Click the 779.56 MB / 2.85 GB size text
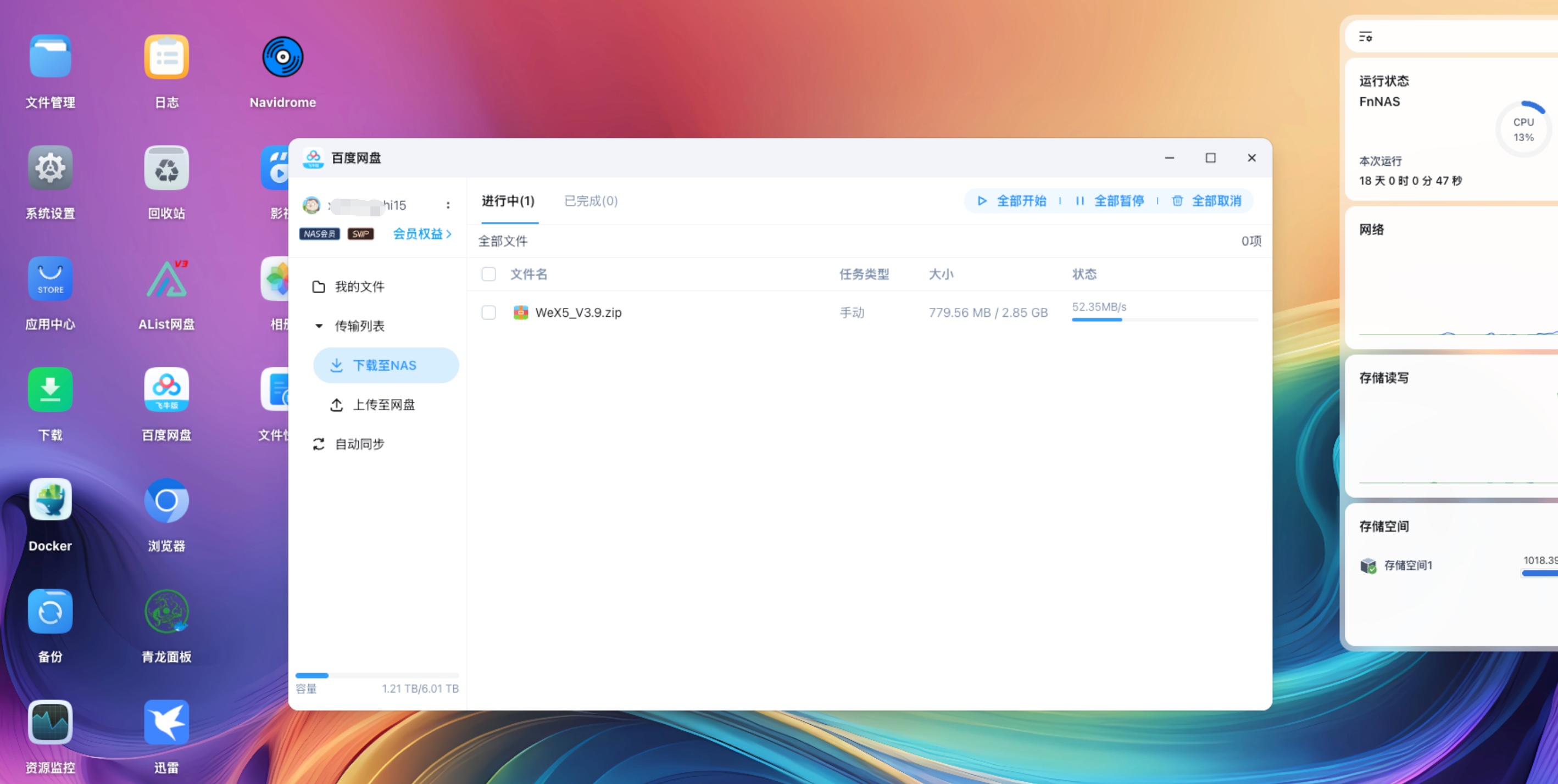 pyautogui.click(x=988, y=312)
